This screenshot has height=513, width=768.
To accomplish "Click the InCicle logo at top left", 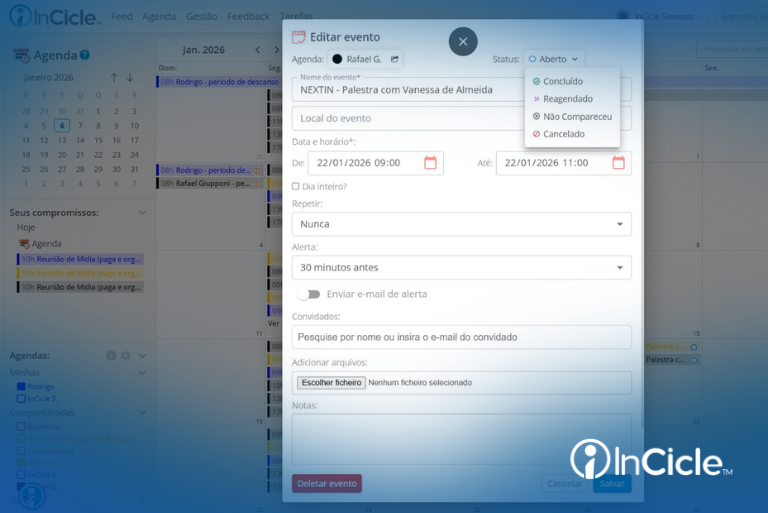I will [x=55, y=16].
